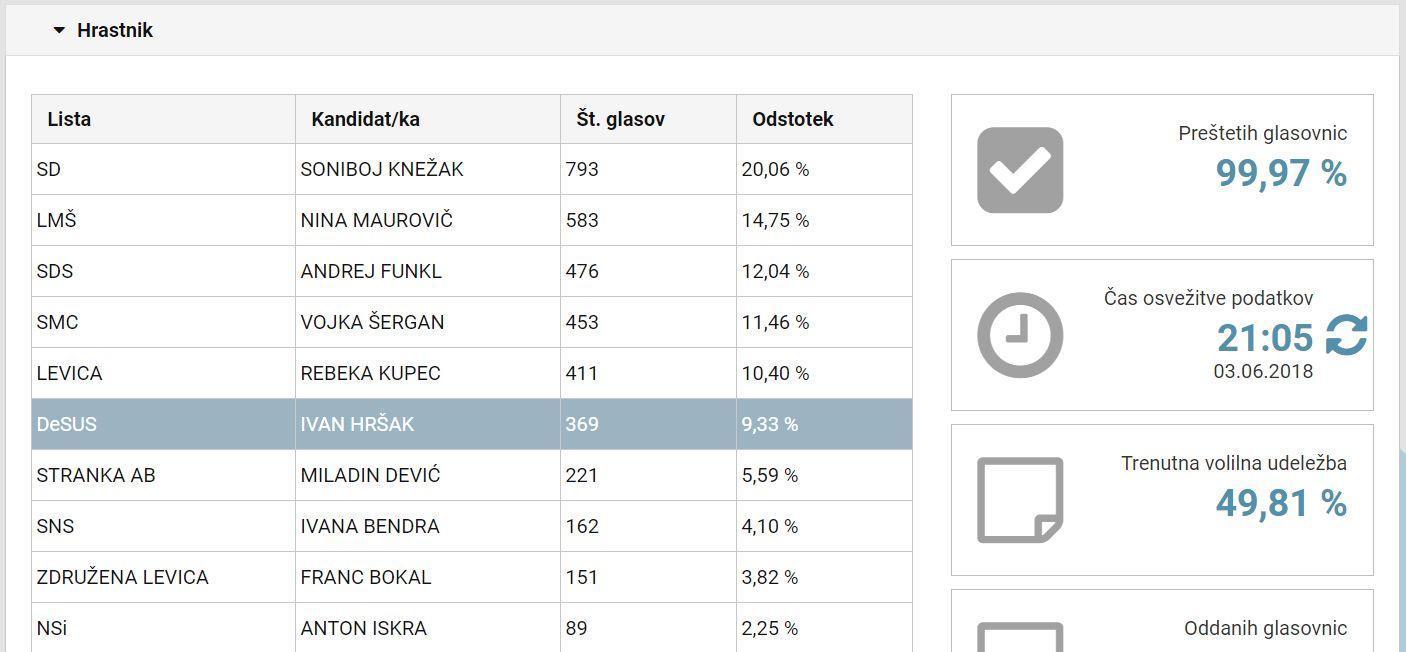Select candidate Soniboj Knežak
Screen dimensions: 1406x652
coord(381,170)
